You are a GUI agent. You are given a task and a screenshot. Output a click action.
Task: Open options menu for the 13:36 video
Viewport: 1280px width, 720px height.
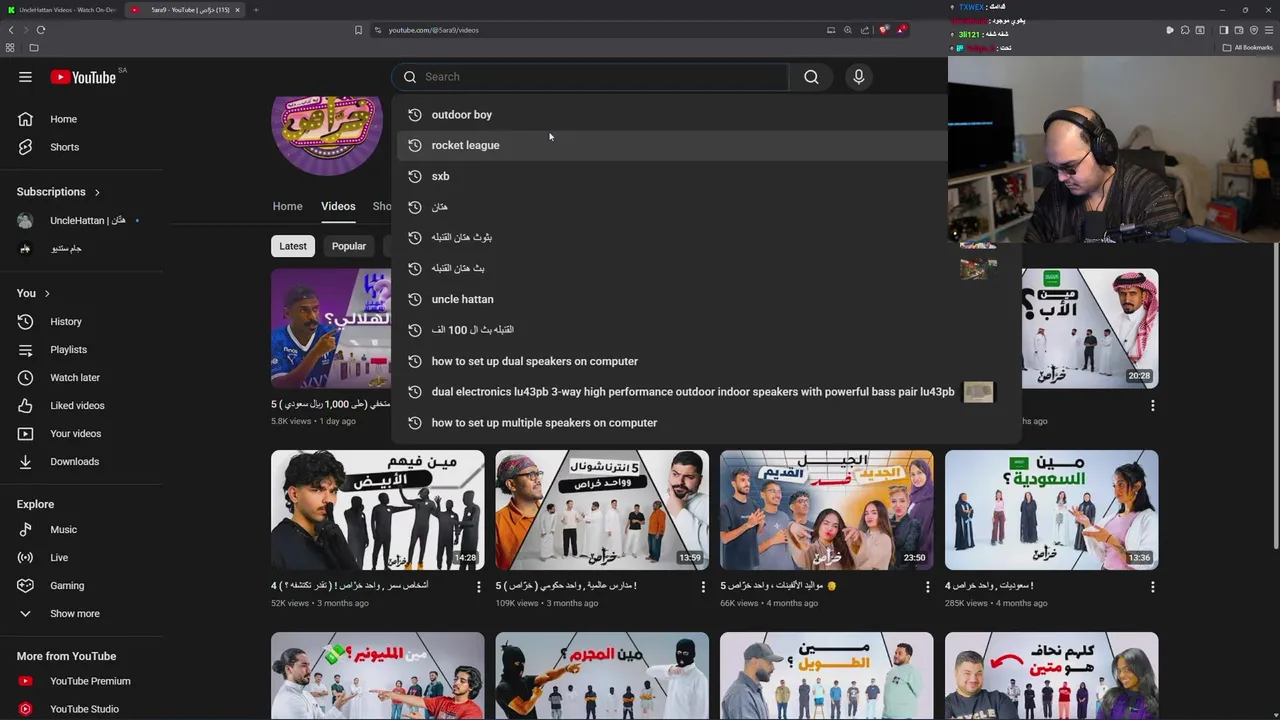[1152, 587]
